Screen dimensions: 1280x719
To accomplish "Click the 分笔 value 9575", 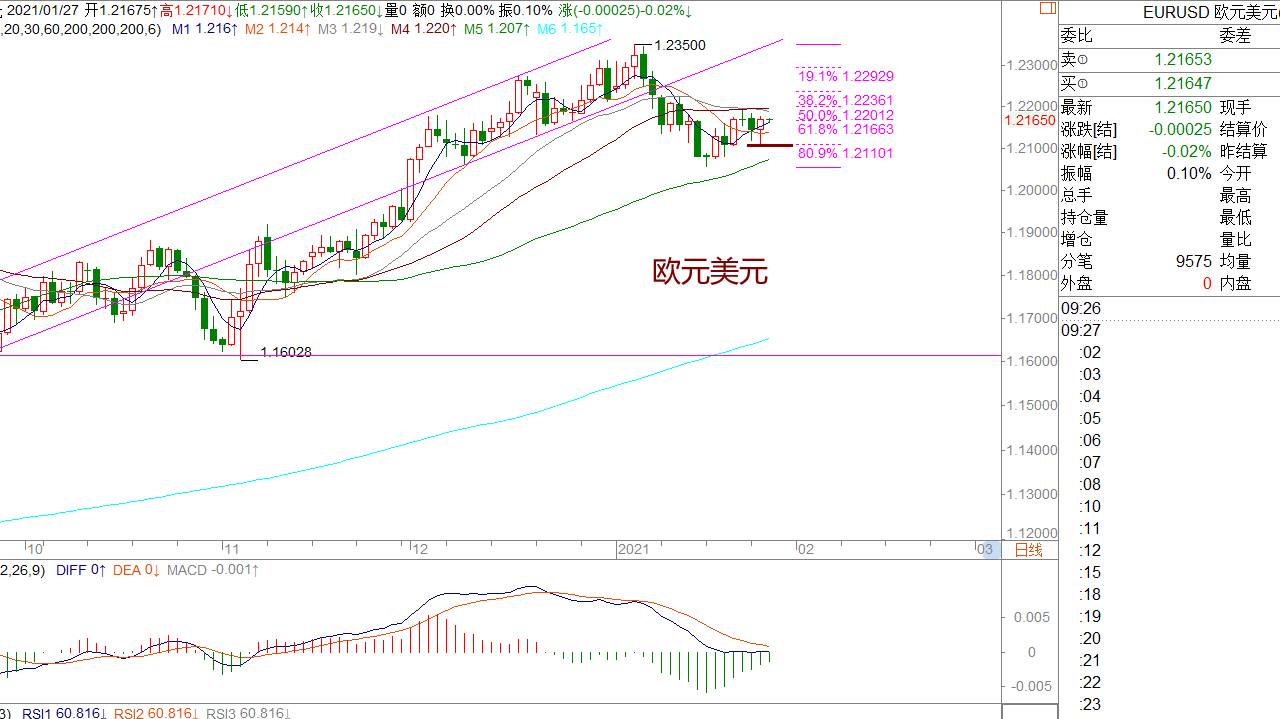I will pyautogui.click(x=1194, y=261).
